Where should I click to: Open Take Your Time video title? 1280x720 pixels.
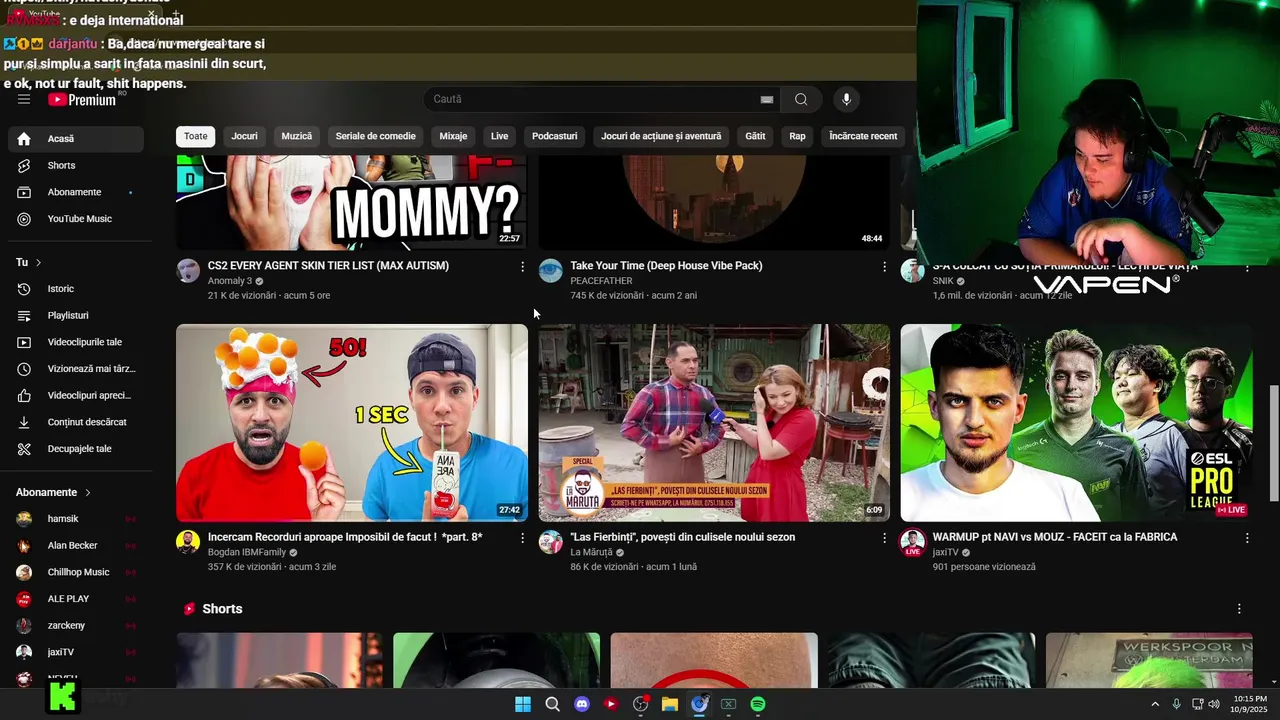point(666,266)
